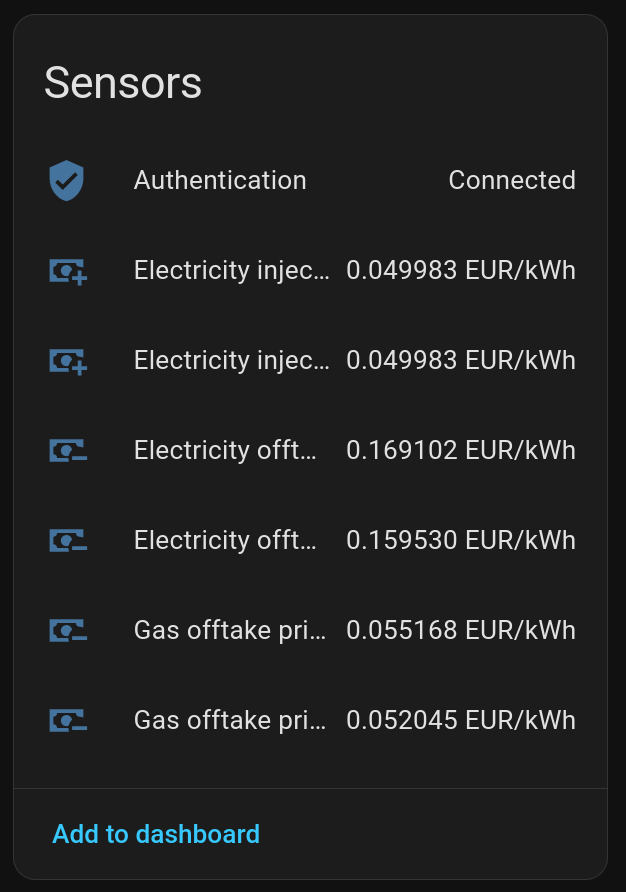The height and width of the screenshot is (892, 626).
Task: Click the 0.159530 EUR/kWh value
Action: pyautogui.click(x=461, y=541)
